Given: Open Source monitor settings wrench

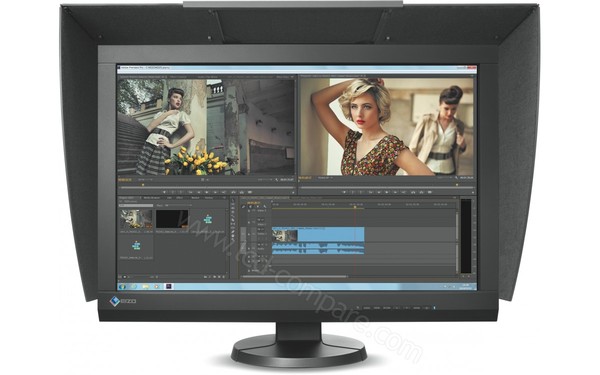Looking at the screenshot, I should tap(276, 179).
